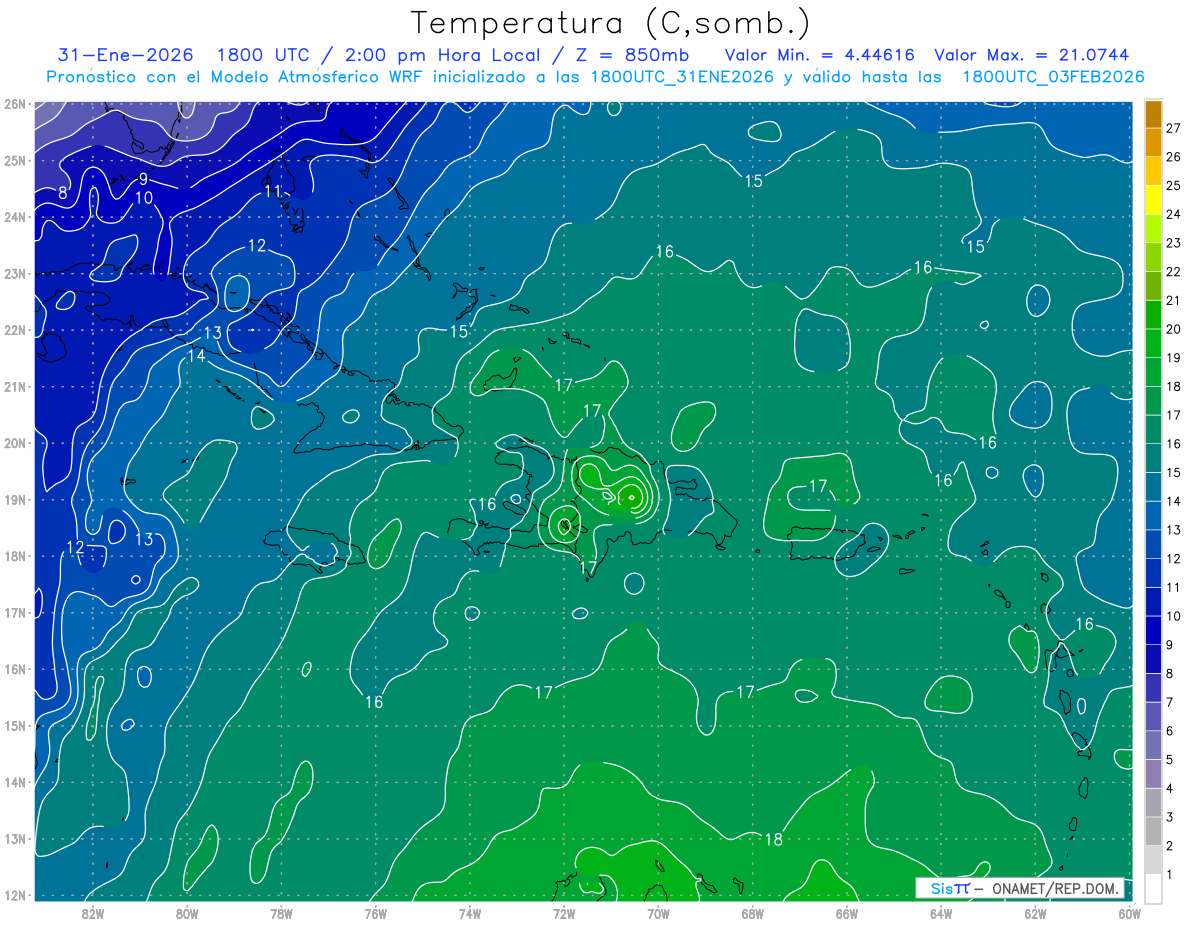This screenshot has width=1200, height=927.
Task: Click the '26N' latitude axis label
Action: [x=14, y=104]
